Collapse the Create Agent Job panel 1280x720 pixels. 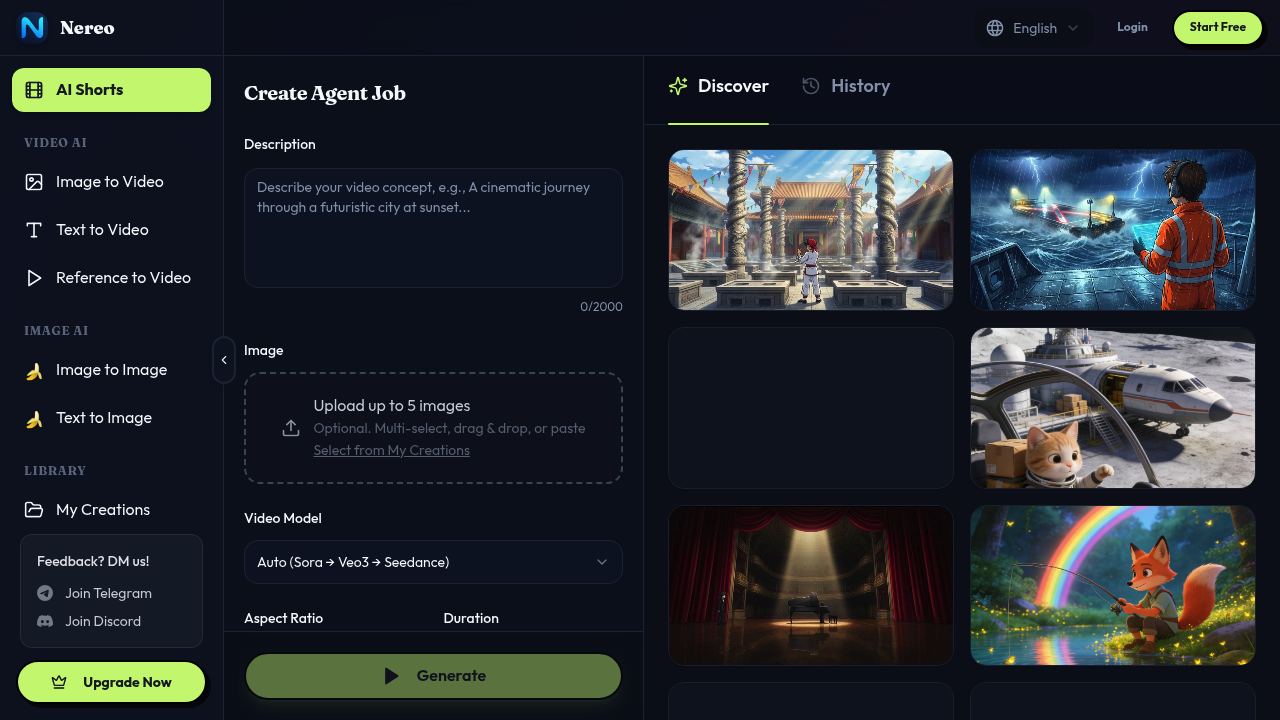click(224, 360)
